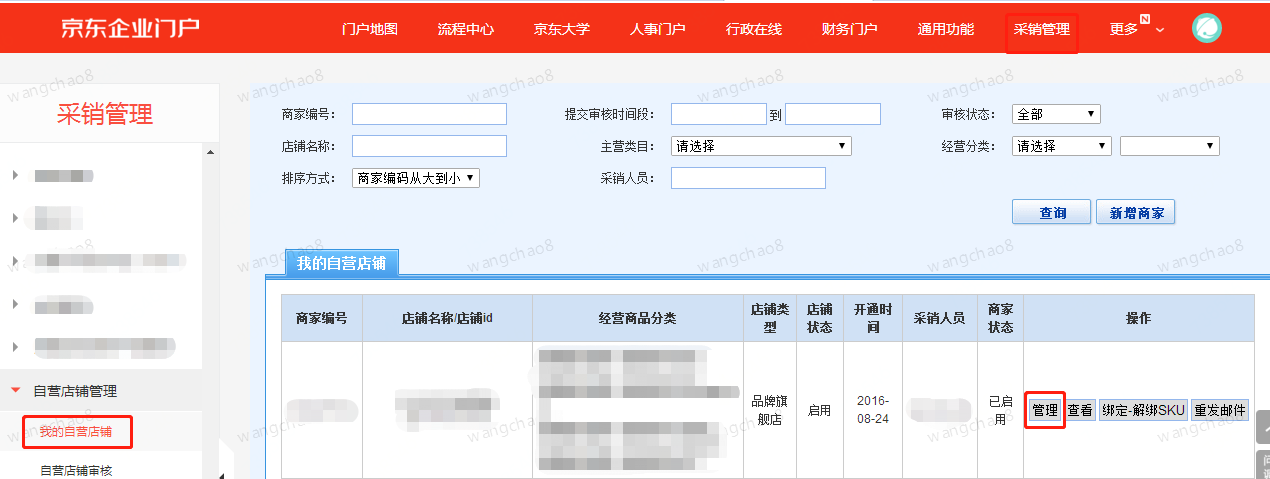Open the second empty 经营分类 dropdown
1270x479 pixels.
pos(1170,146)
